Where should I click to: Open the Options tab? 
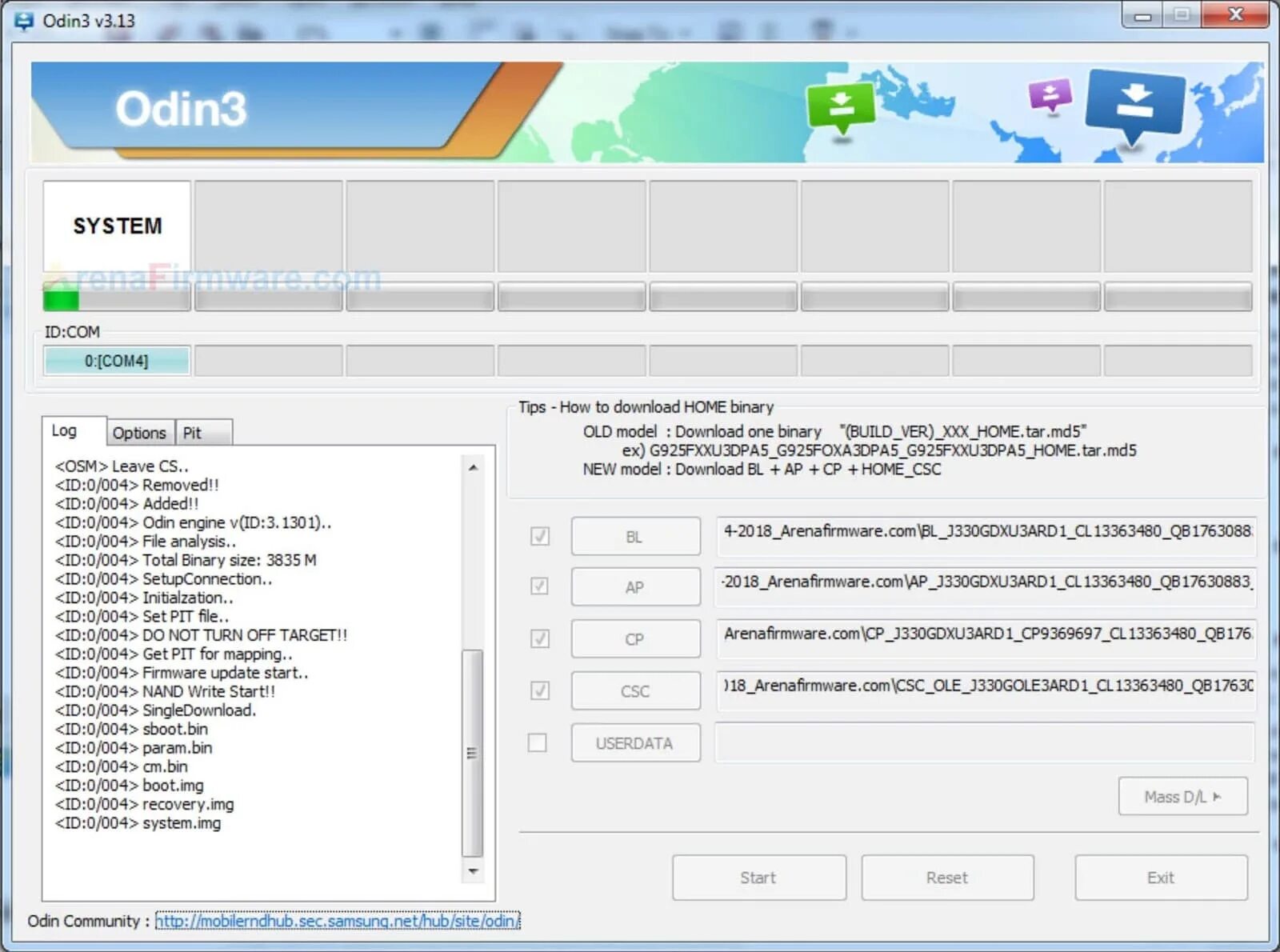[x=139, y=433]
